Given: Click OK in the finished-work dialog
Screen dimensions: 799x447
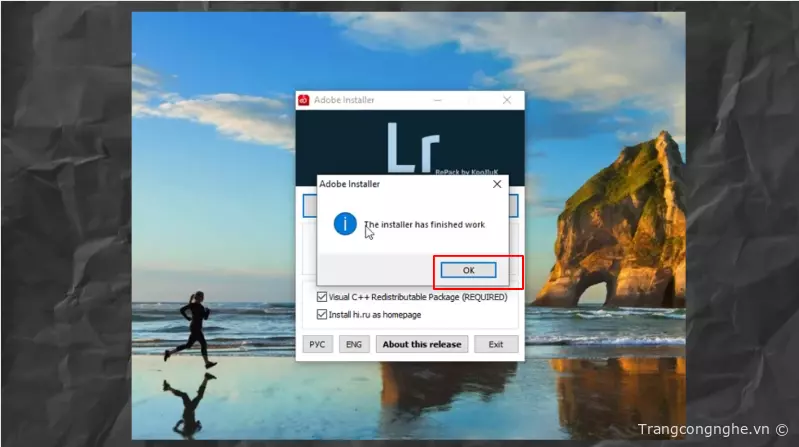Looking at the screenshot, I should 468,270.
